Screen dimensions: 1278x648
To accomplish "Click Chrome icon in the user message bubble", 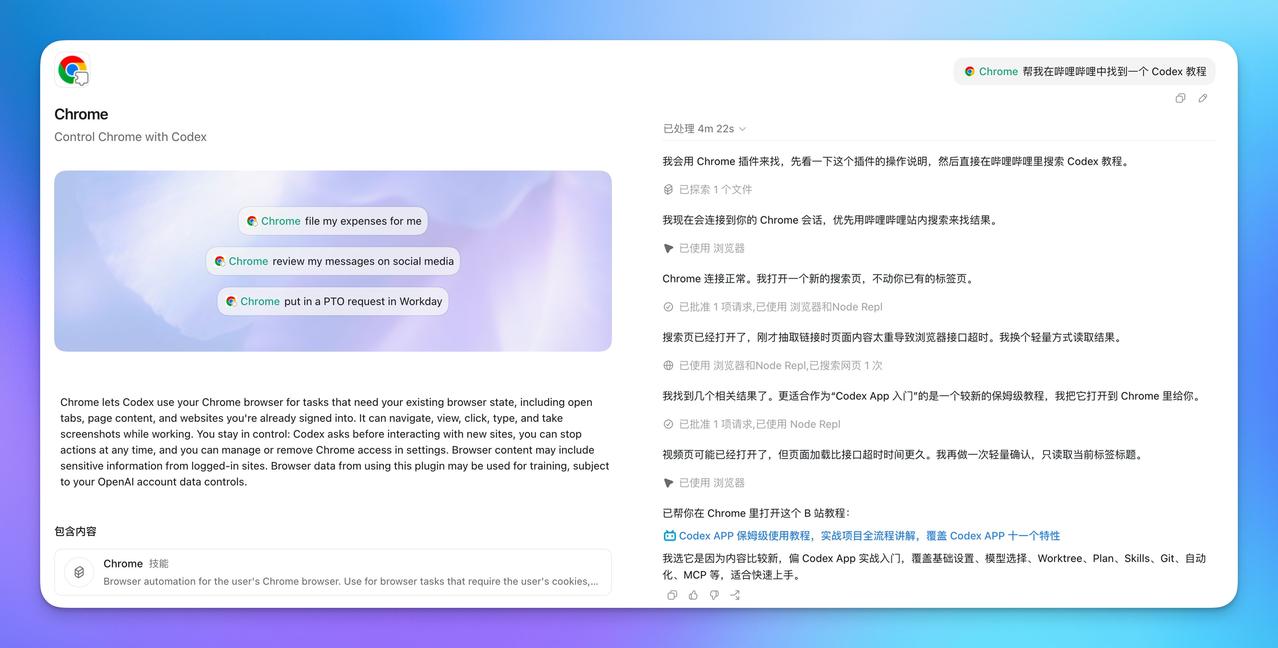I will pyautogui.click(x=969, y=71).
